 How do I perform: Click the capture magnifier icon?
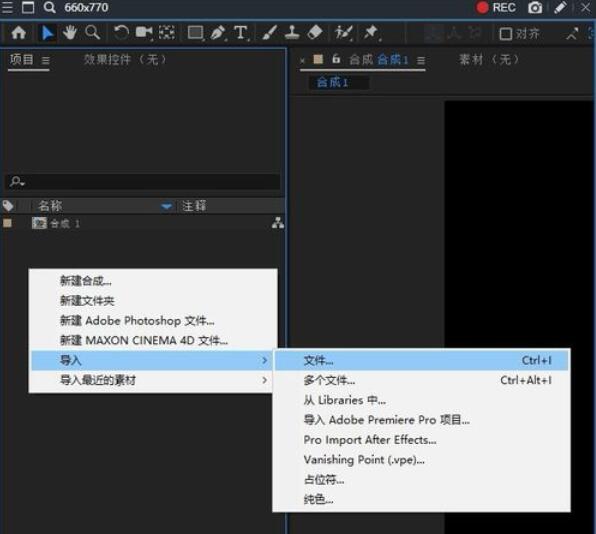point(49,7)
